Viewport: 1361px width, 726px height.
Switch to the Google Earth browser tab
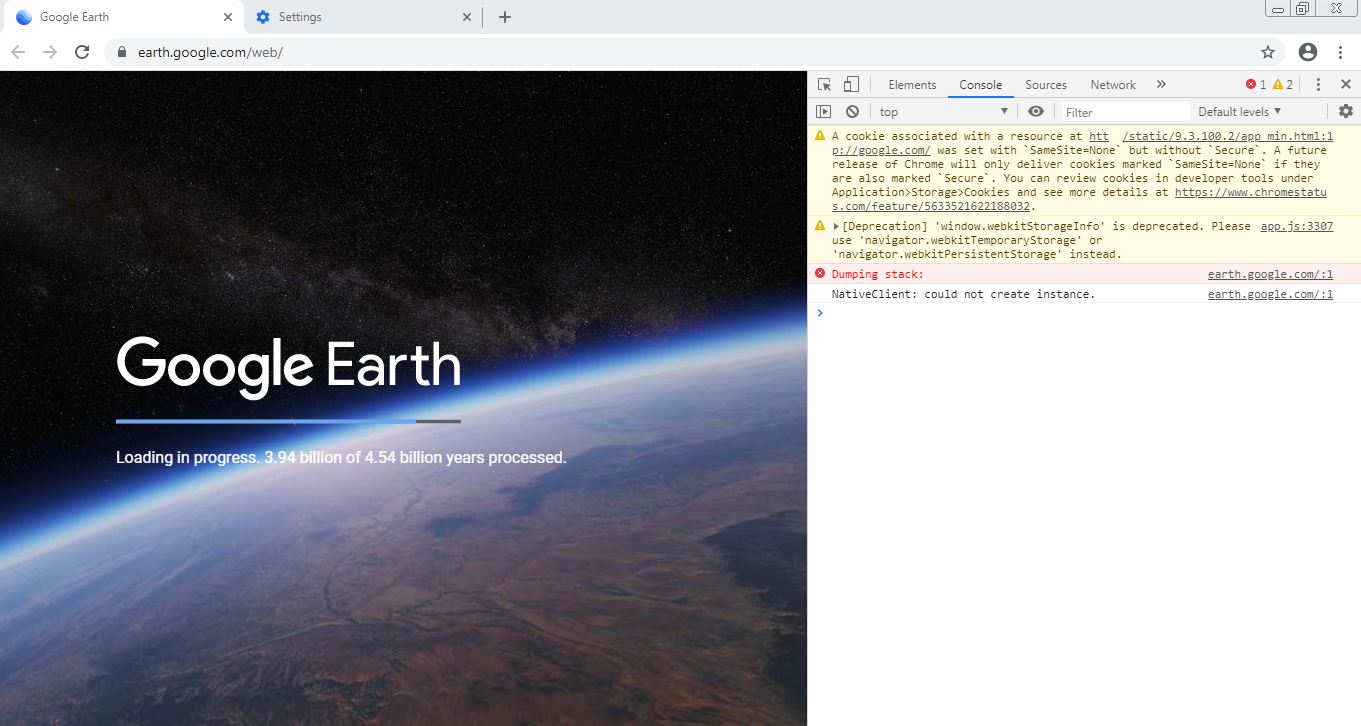(x=123, y=17)
